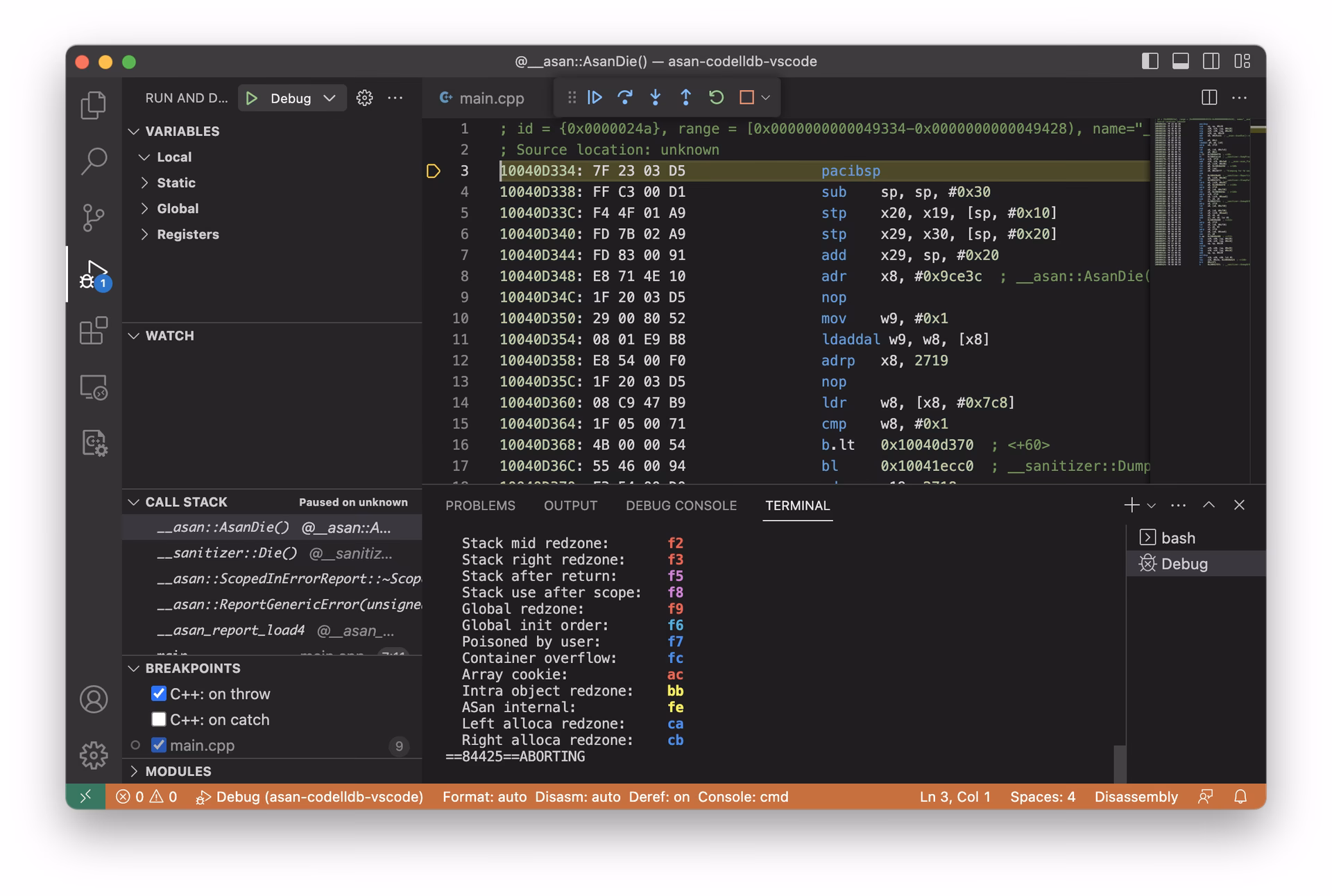Switch to the DEBUG CONSOLE tab
This screenshot has height=896, width=1332.
(x=681, y=506)
